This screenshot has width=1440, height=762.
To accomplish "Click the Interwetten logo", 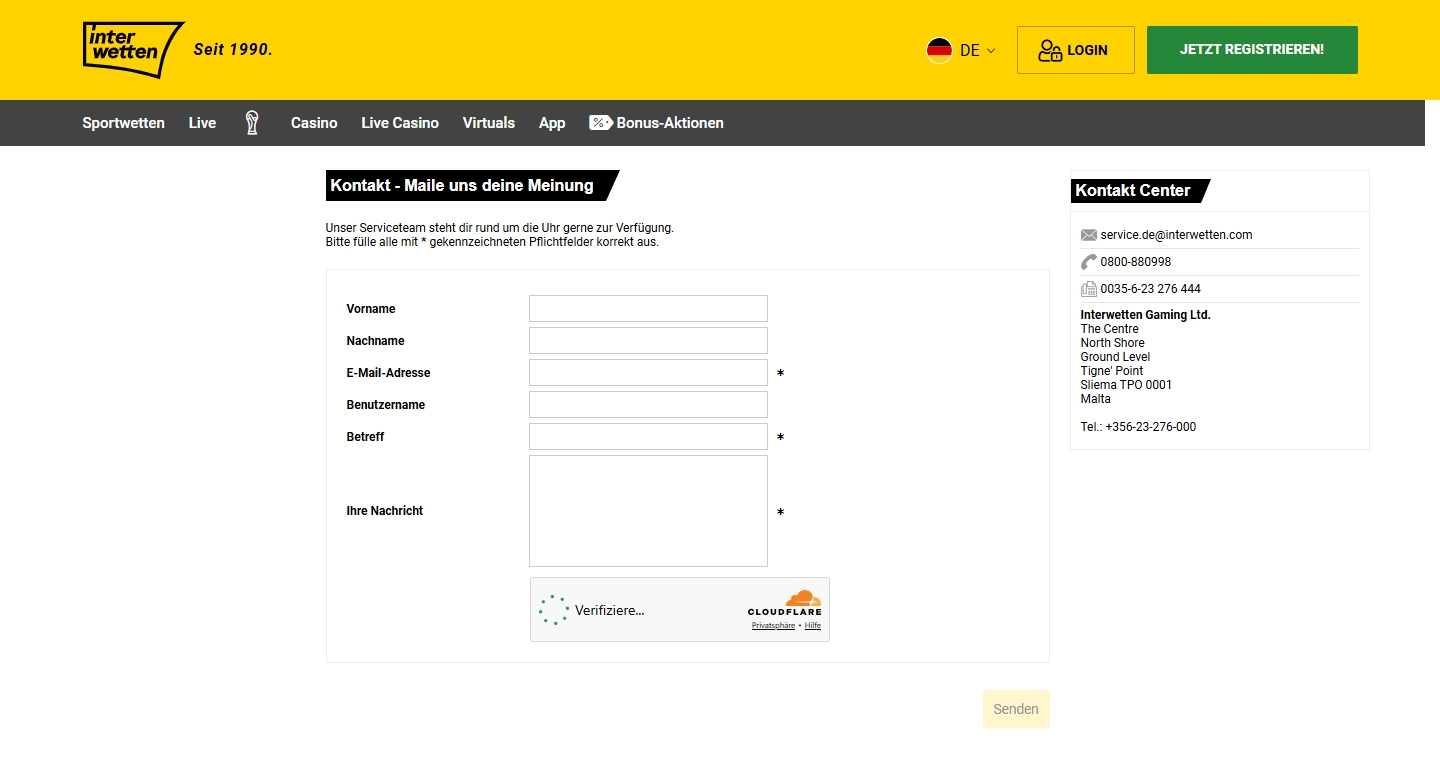I will click(x=133, y=49).
